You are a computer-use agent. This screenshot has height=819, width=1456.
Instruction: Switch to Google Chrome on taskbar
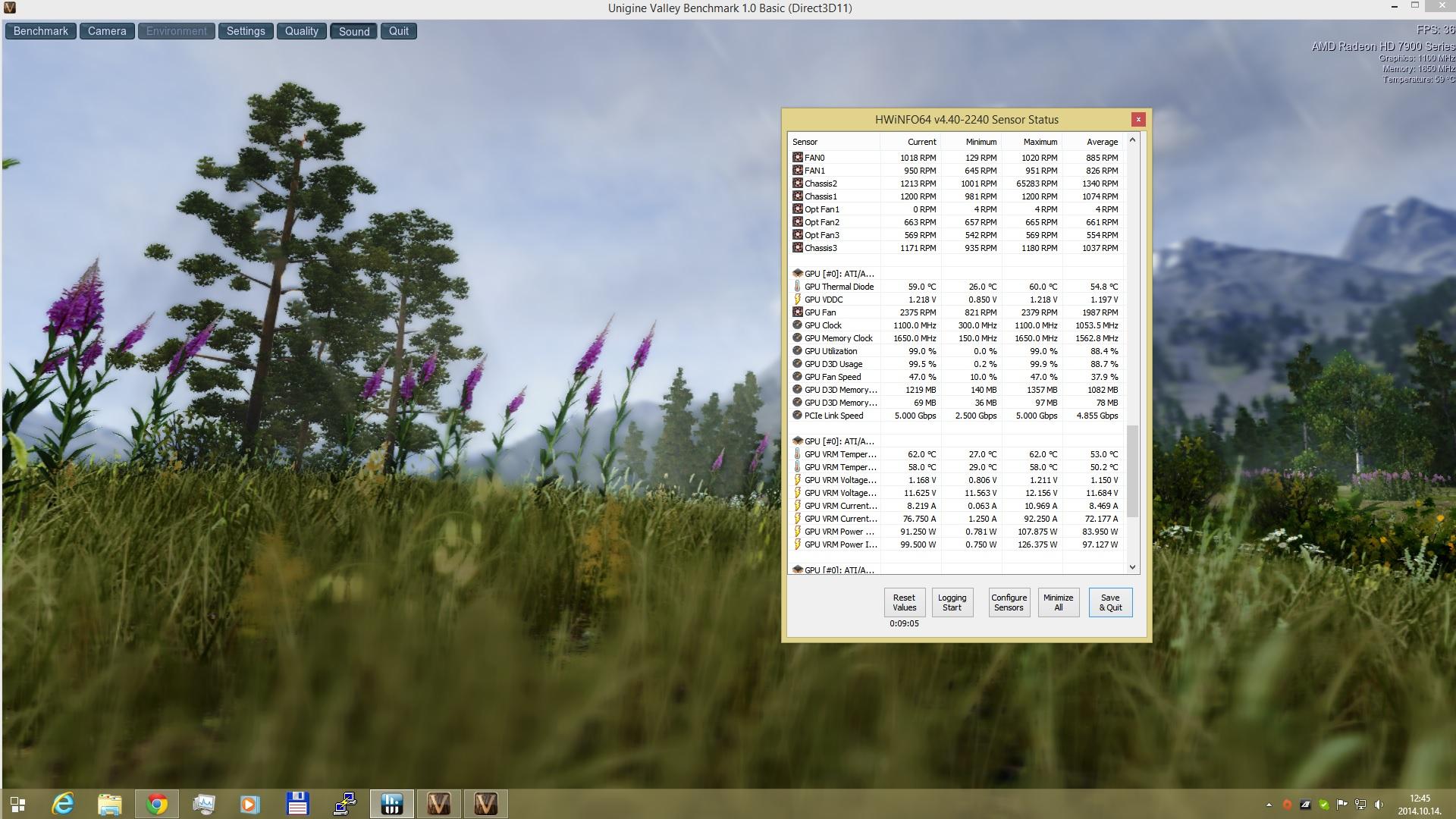click(157, 804)
